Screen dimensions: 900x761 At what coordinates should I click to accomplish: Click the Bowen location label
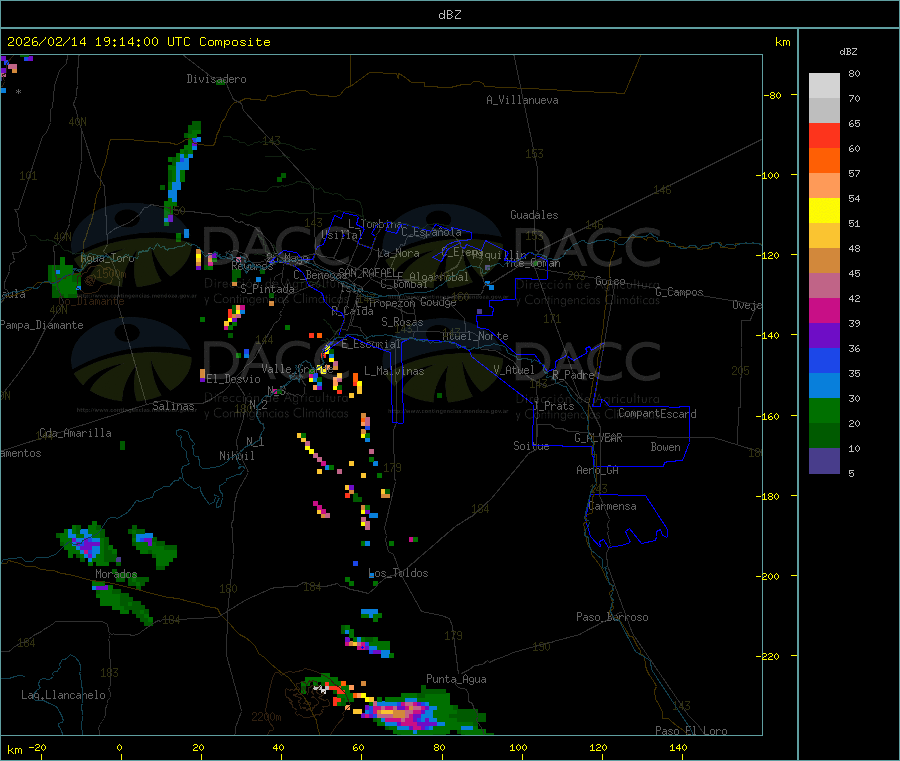[x=665, y=447]
